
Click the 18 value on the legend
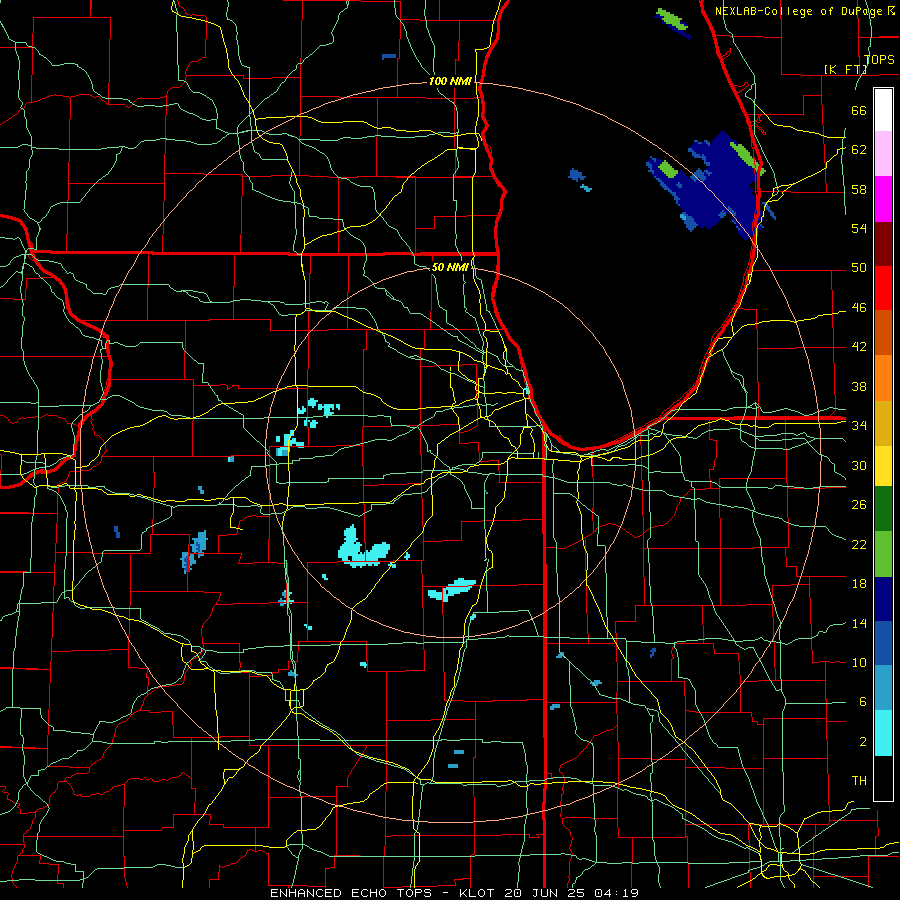(x=859, y=584)
